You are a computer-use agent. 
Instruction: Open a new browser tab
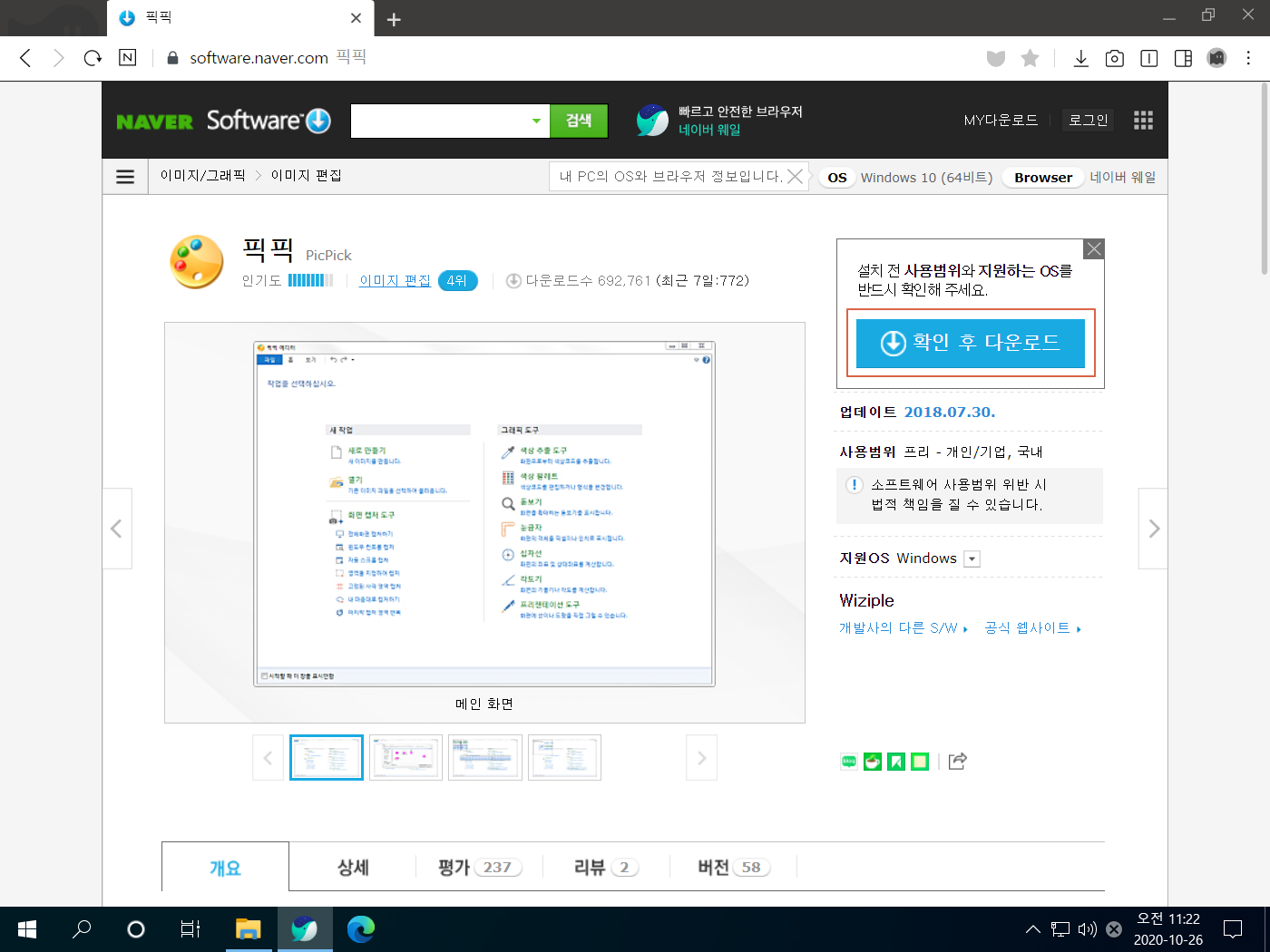coord(394,19)
